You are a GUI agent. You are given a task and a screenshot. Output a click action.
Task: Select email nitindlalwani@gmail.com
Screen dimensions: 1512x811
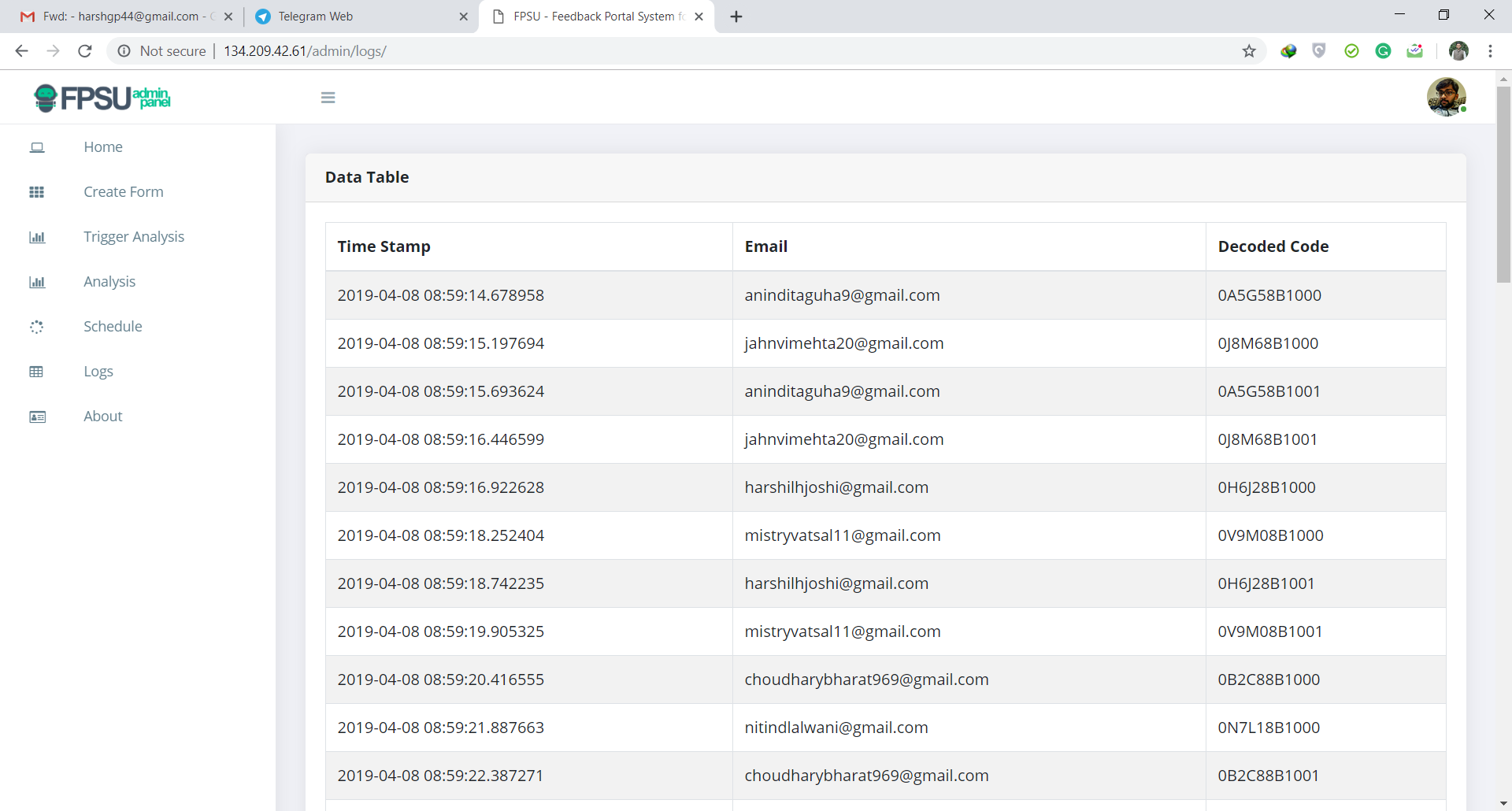pos(836,728)
